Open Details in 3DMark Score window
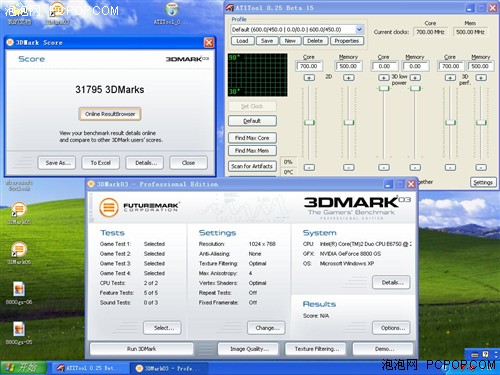500x375 pixels. pos(145,163)
